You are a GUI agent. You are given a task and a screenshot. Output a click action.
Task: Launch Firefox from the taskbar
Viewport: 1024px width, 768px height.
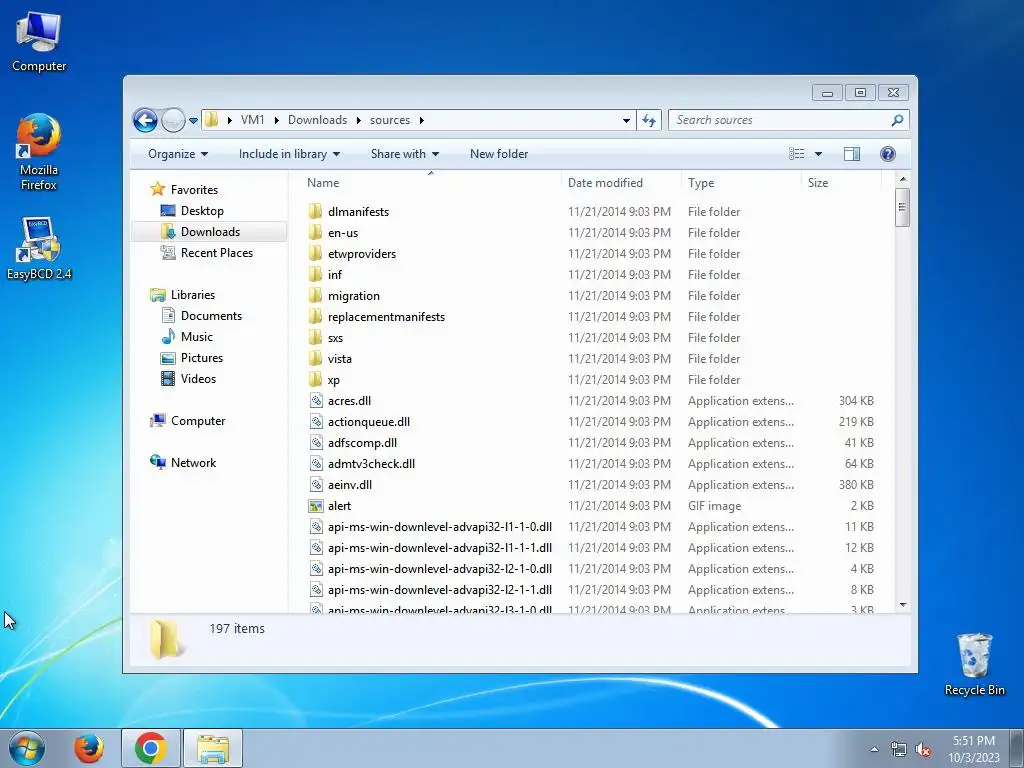pos(89,748)
